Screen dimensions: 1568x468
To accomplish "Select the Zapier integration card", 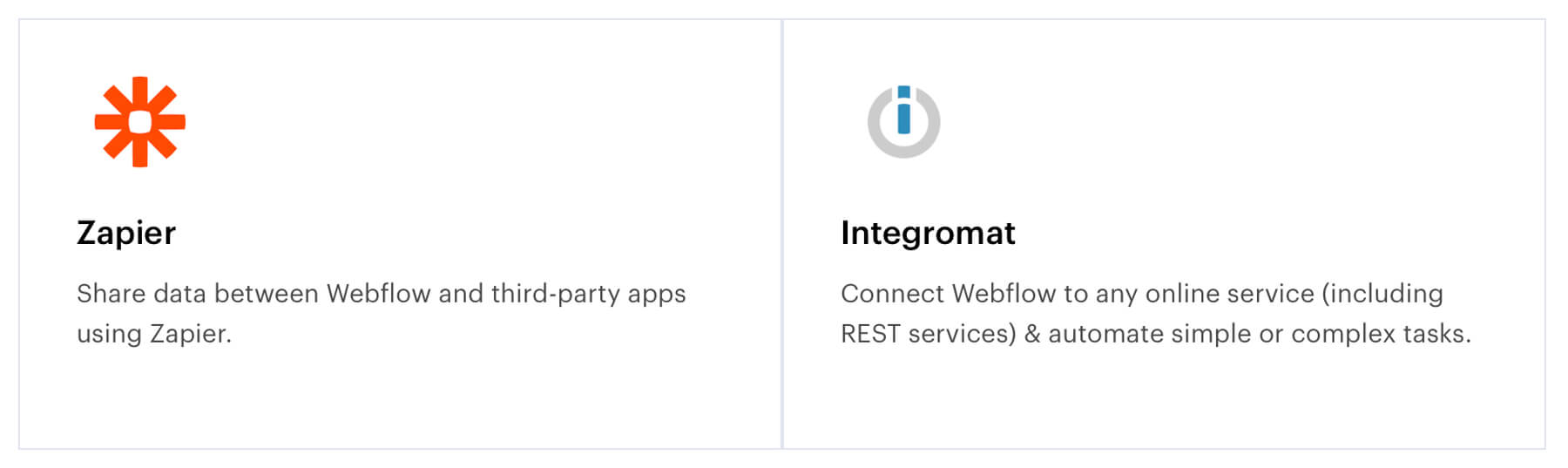I will tap(401, 234).
